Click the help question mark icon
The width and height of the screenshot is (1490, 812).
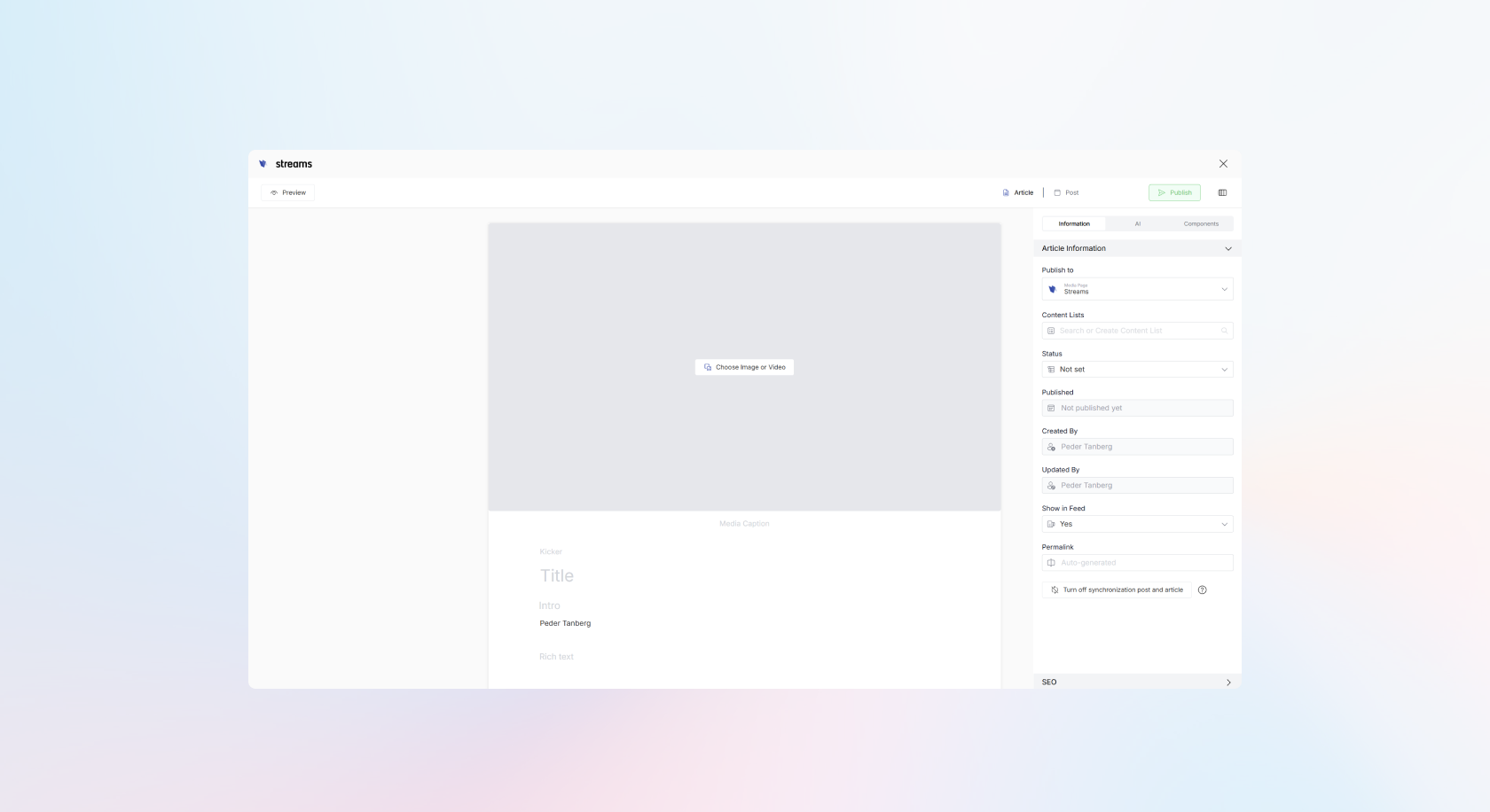1202,589
